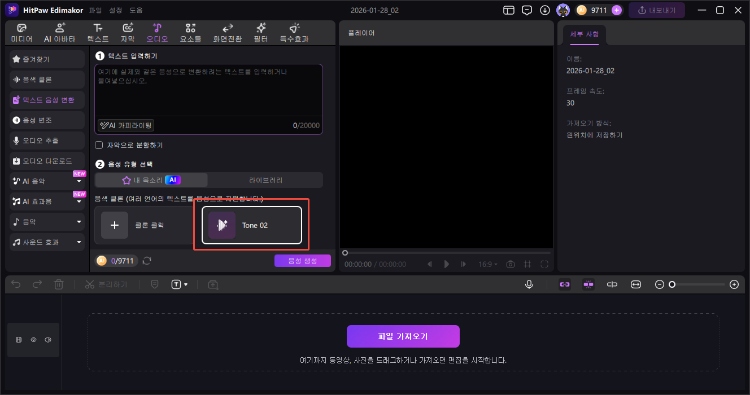The height and width of the screenshot is (395, 750).
Task: Click the trash delete icon
Action: click(x=59, y=285)
